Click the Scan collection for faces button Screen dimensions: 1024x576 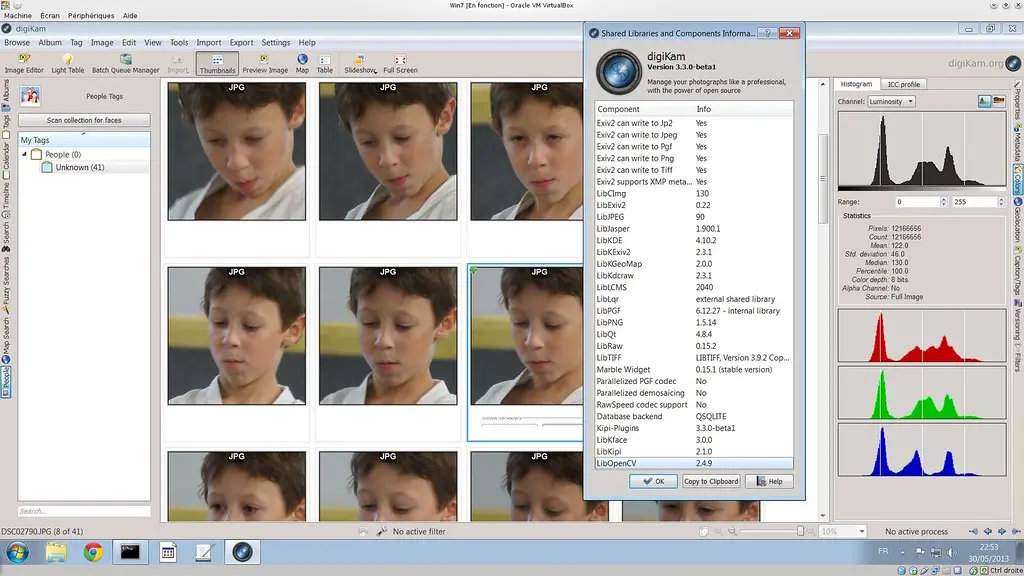[83, 119]
